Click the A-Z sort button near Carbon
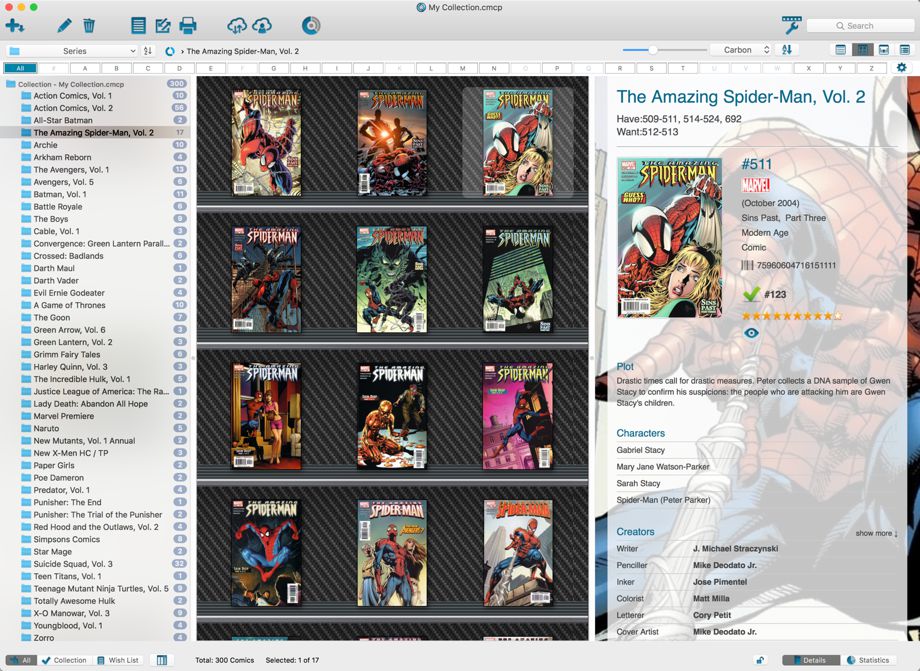This screenshot has width=920, height=671. (x=787, y=50)
